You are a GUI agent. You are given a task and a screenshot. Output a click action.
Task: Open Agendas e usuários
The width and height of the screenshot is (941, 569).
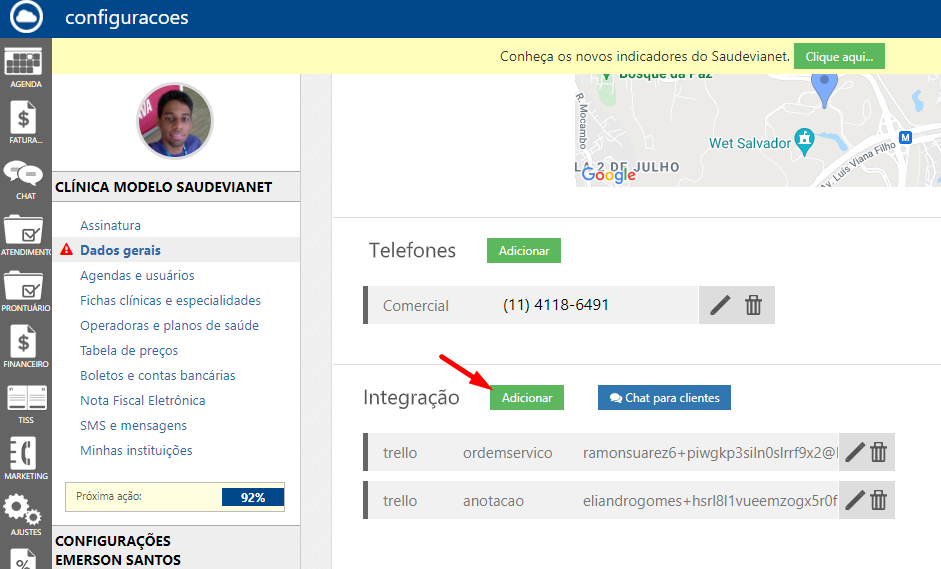click(137, 275)
